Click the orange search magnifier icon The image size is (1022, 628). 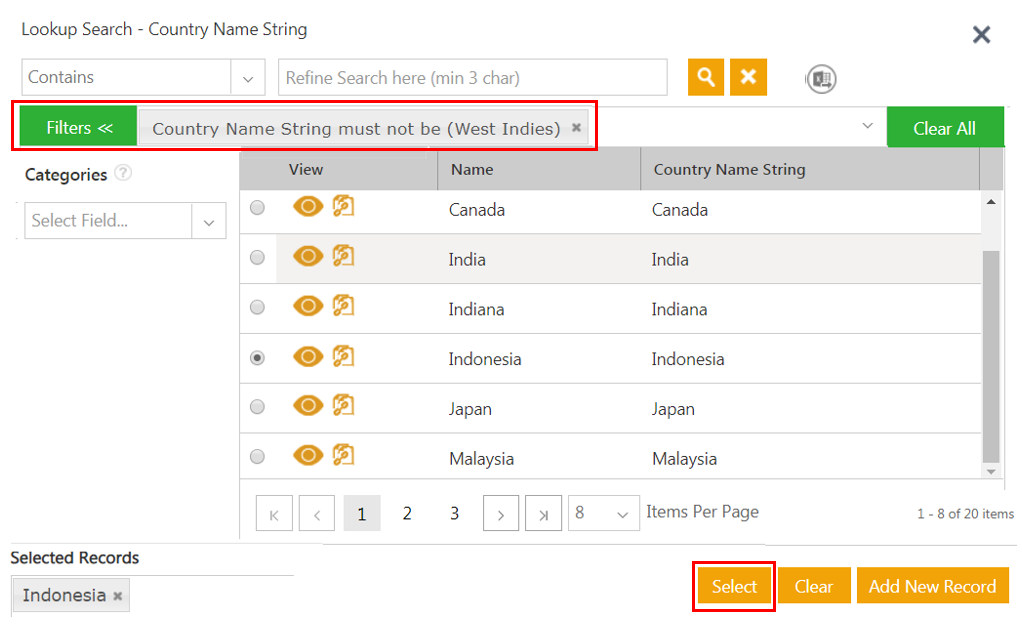click(x=706, y=77)
